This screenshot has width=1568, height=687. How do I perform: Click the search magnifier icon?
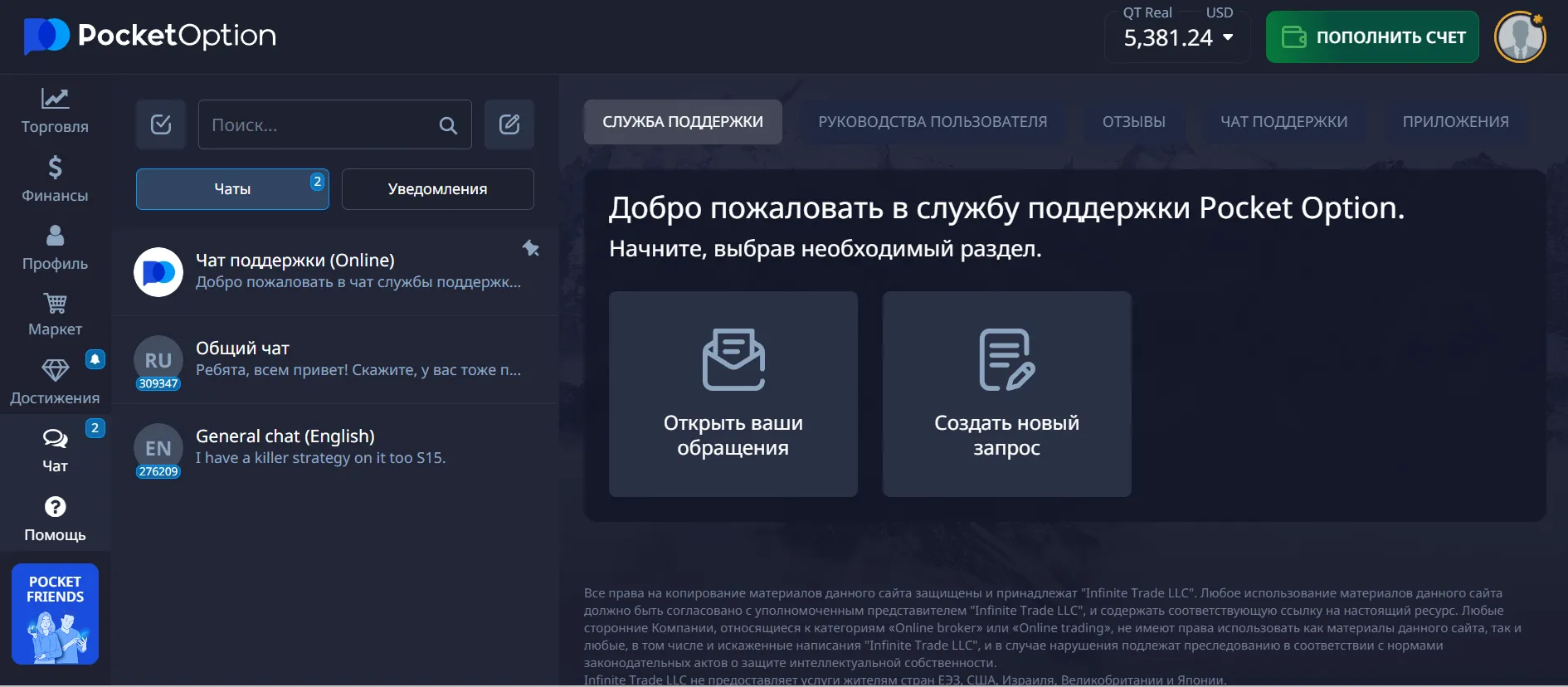click(448, 125)
